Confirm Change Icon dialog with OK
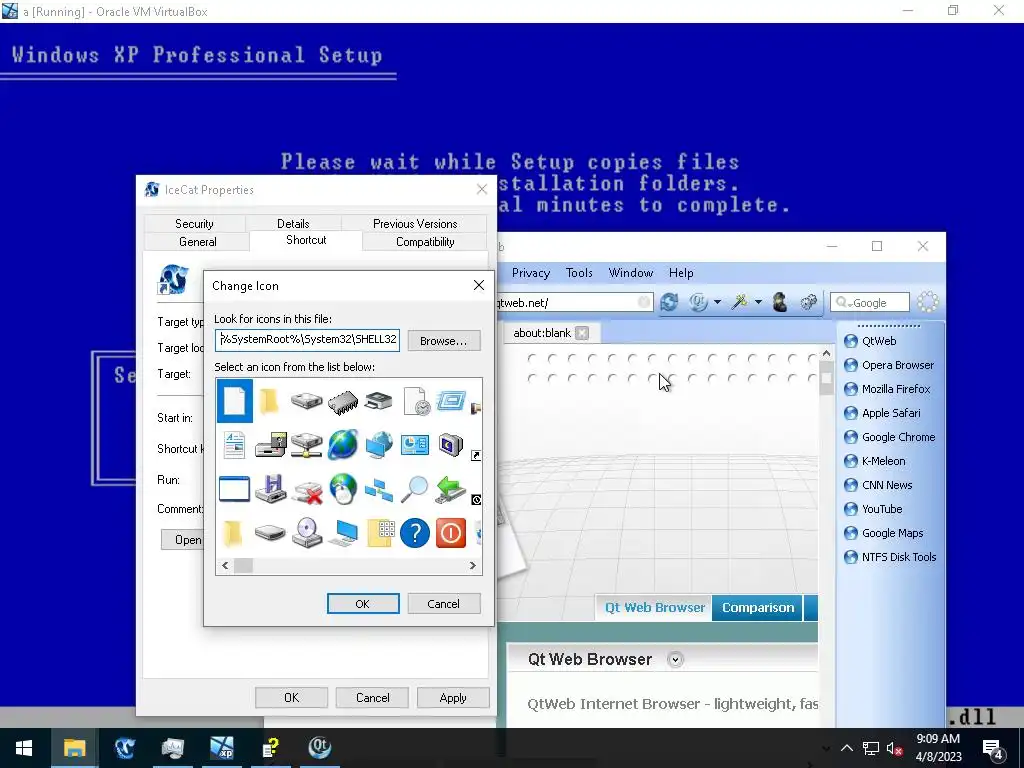This screenshot has height=768, width=1024. point(362,604)
